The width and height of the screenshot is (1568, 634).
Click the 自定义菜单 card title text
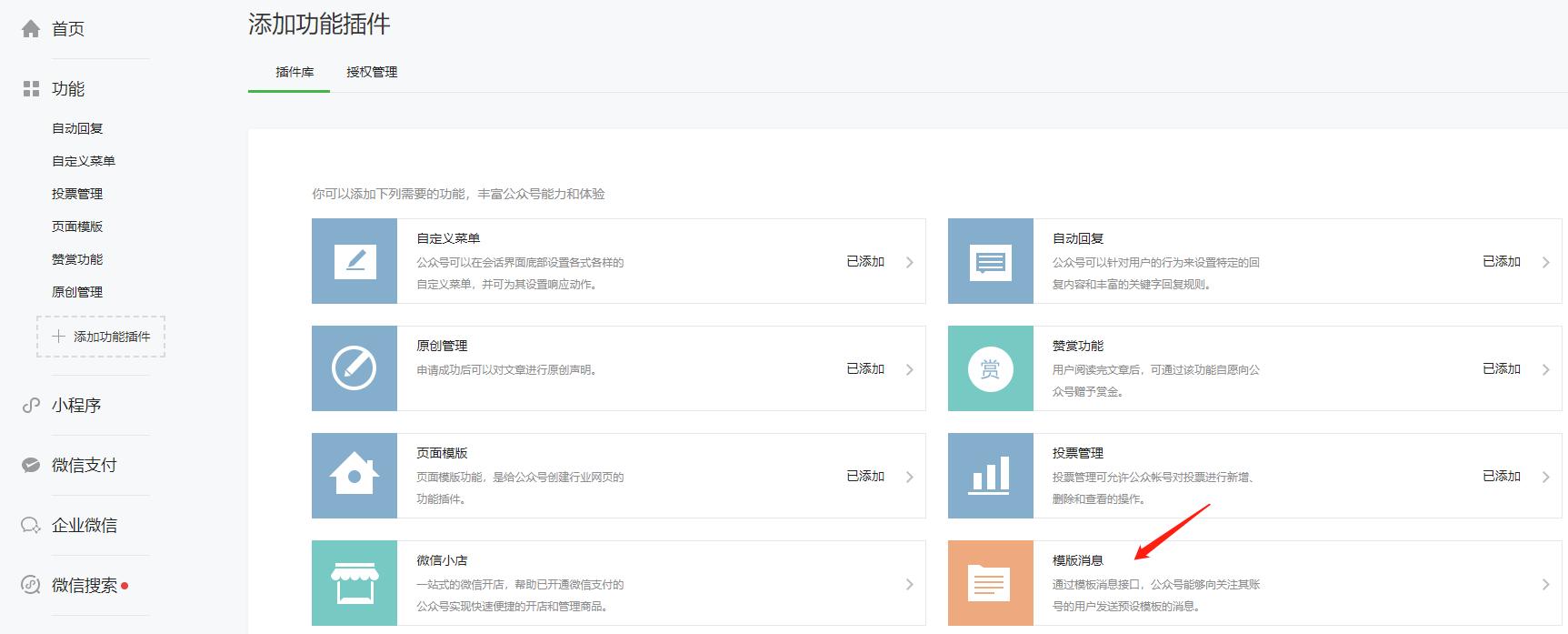(x=448, y=238)
